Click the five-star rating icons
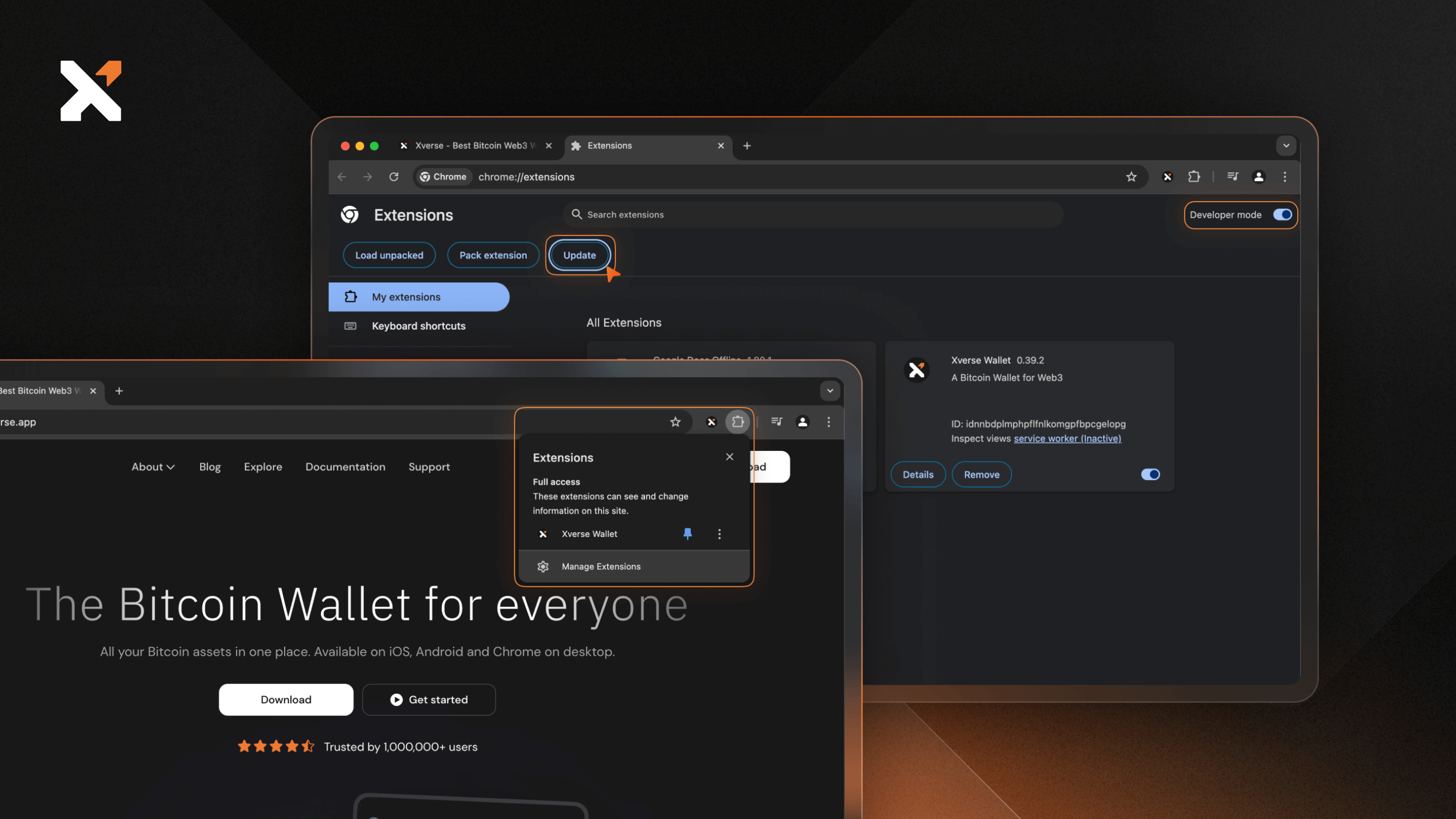The height and width of the screenshot is (819, 1456). click(276, 747)
